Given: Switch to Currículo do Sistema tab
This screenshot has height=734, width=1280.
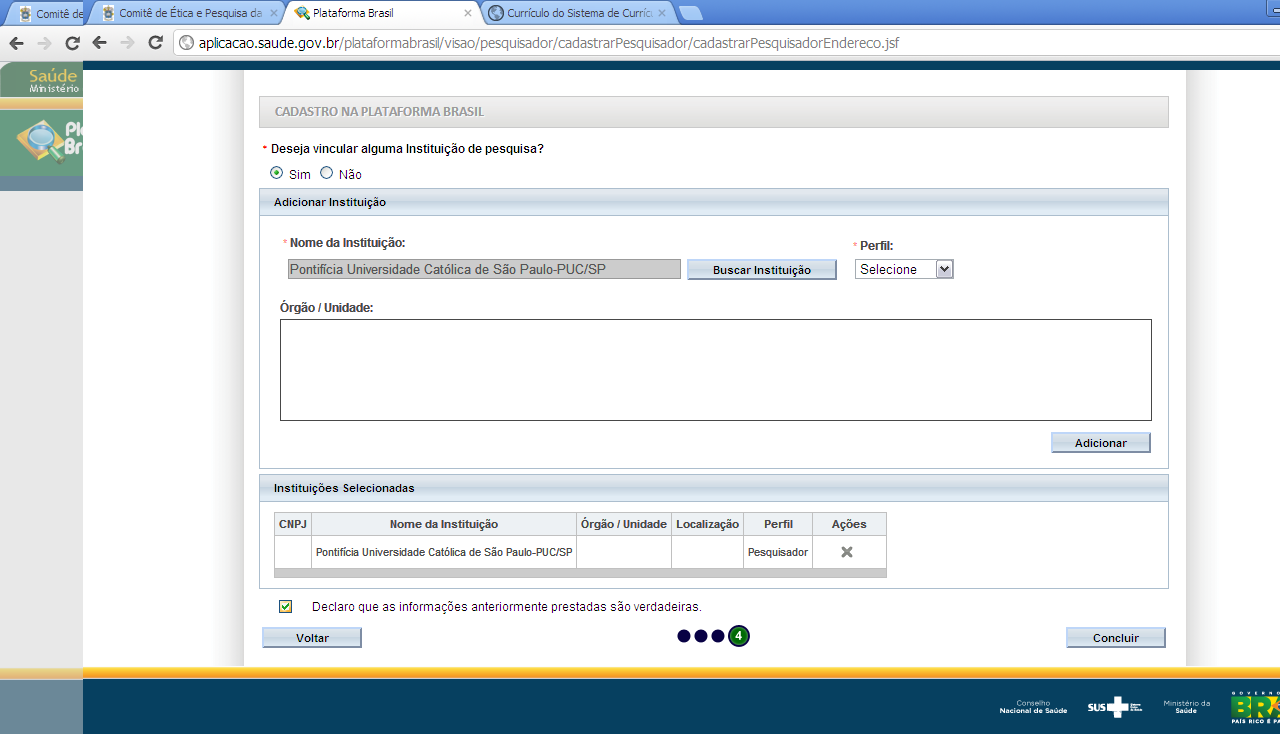Looking at the screenshot, I should click(577, 14).
